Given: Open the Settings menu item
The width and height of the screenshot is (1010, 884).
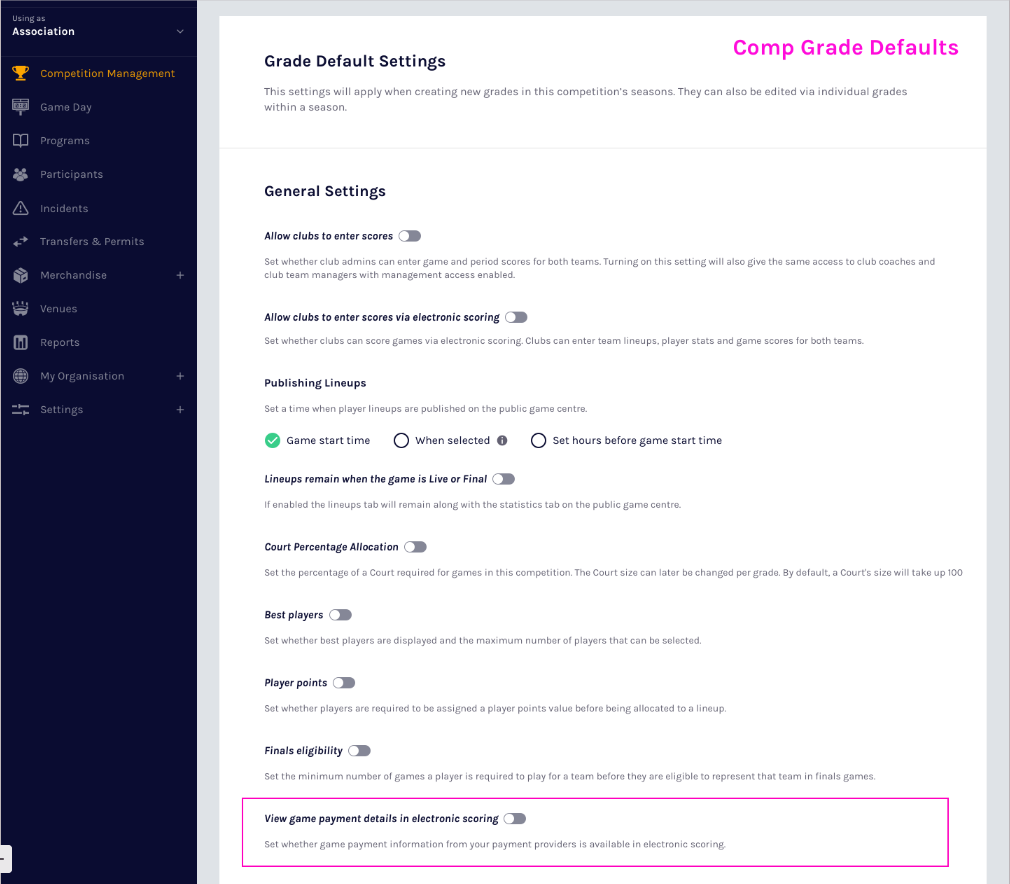Looking at the screenshot, I should coord(61,410).
